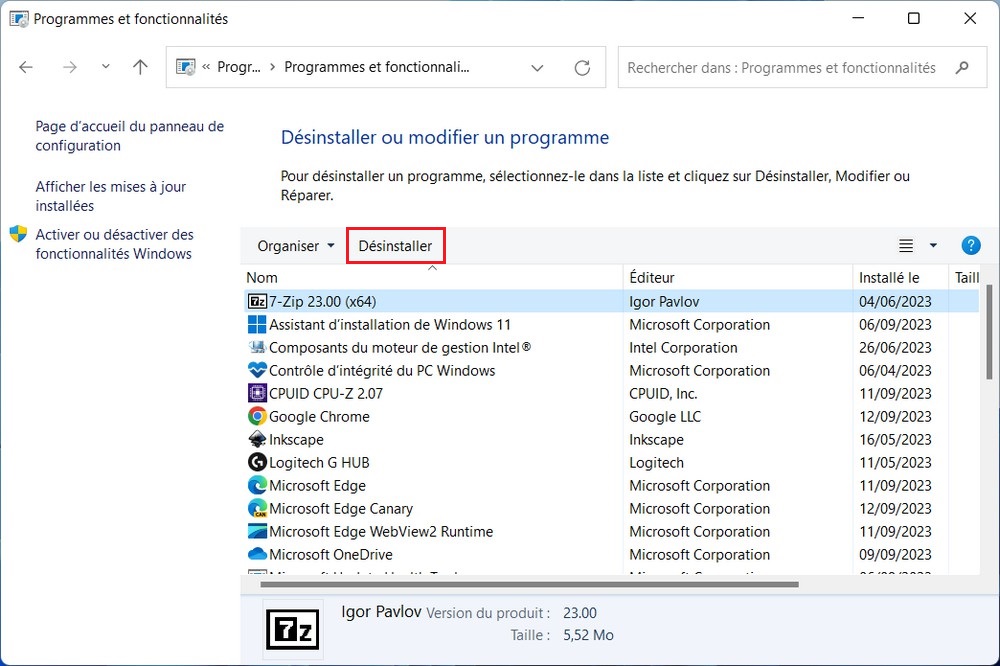Screen dimensions: 1000x666
Task: Select Contrôle d'intégrité du PC Windows
Action: tap(382, 370)
